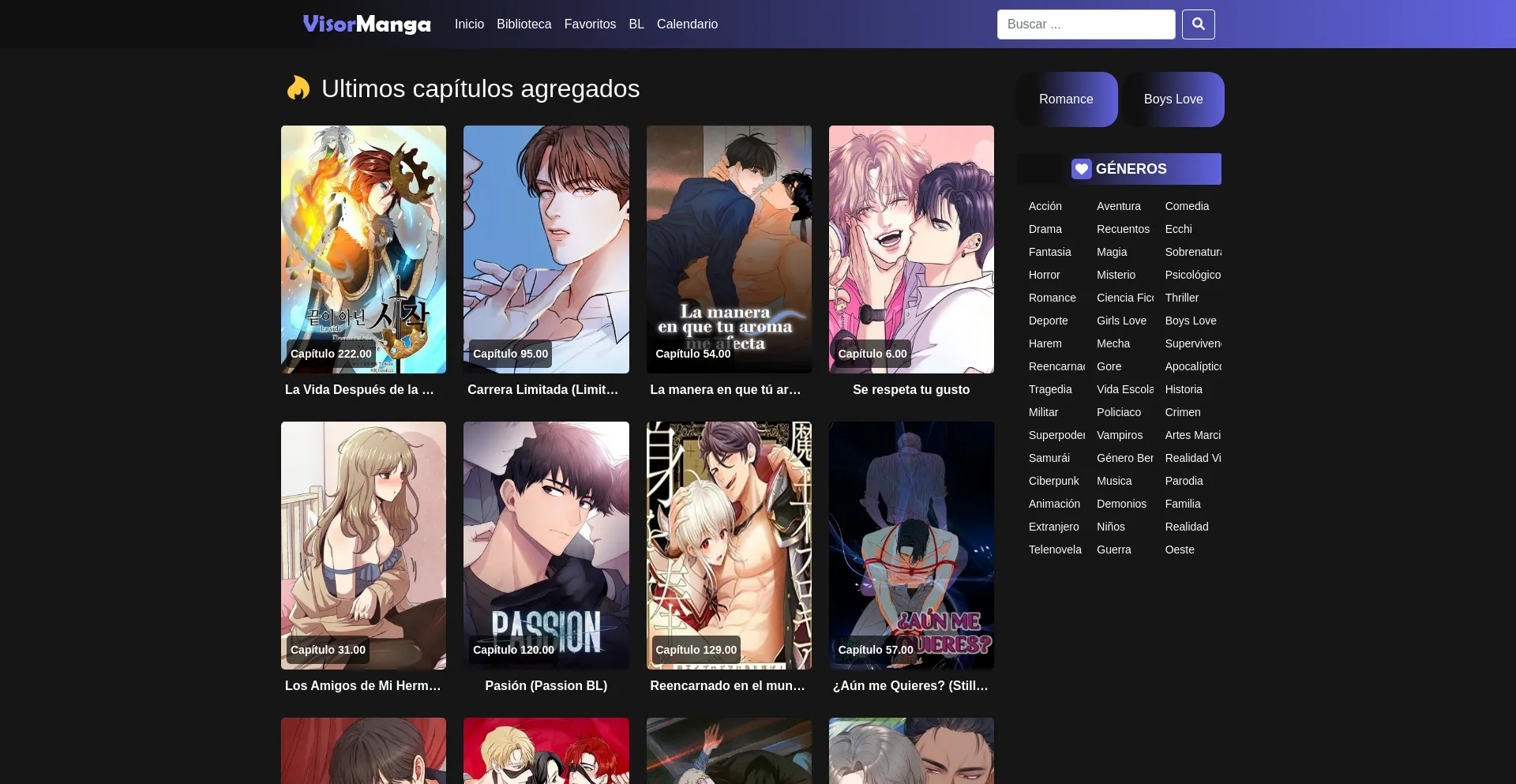Select the Psicológico genre

(x=1193, y=275)
